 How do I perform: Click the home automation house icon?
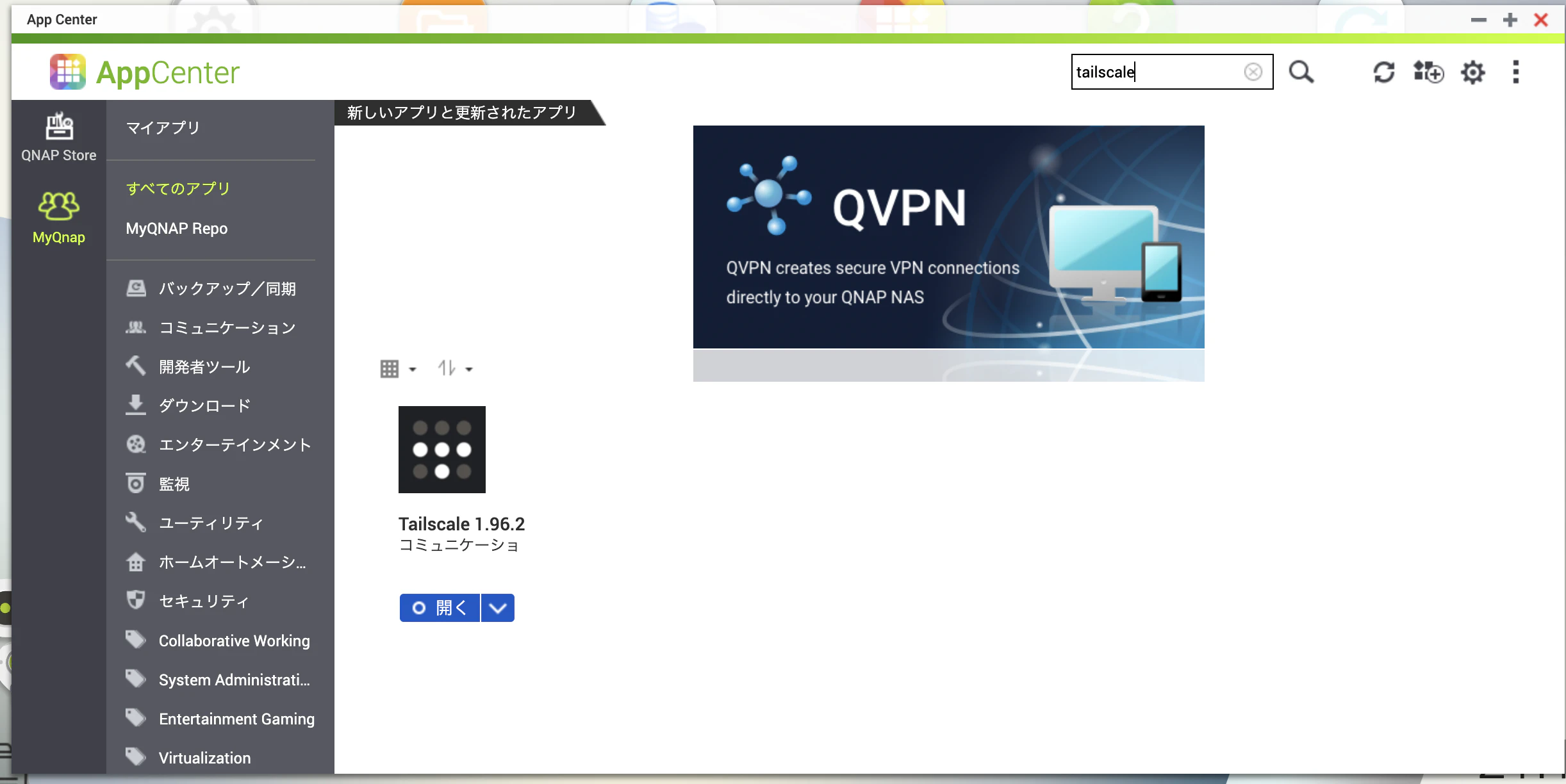[136, 562]
